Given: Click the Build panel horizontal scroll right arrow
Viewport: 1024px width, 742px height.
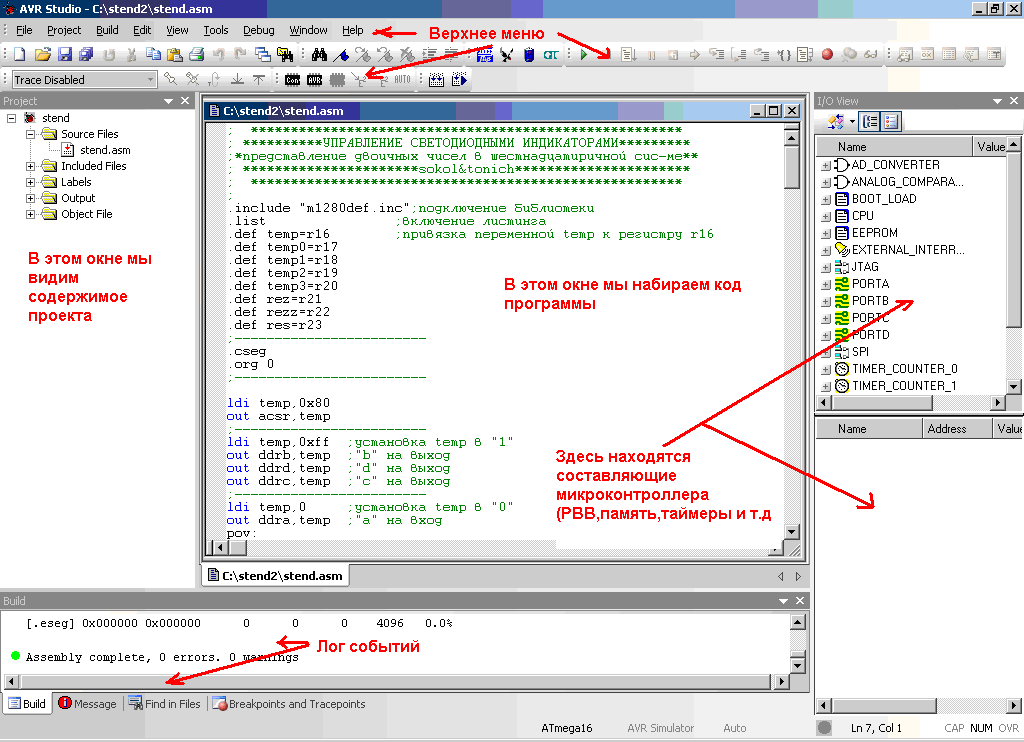Looking at the screenshot, I should point(782,682).
